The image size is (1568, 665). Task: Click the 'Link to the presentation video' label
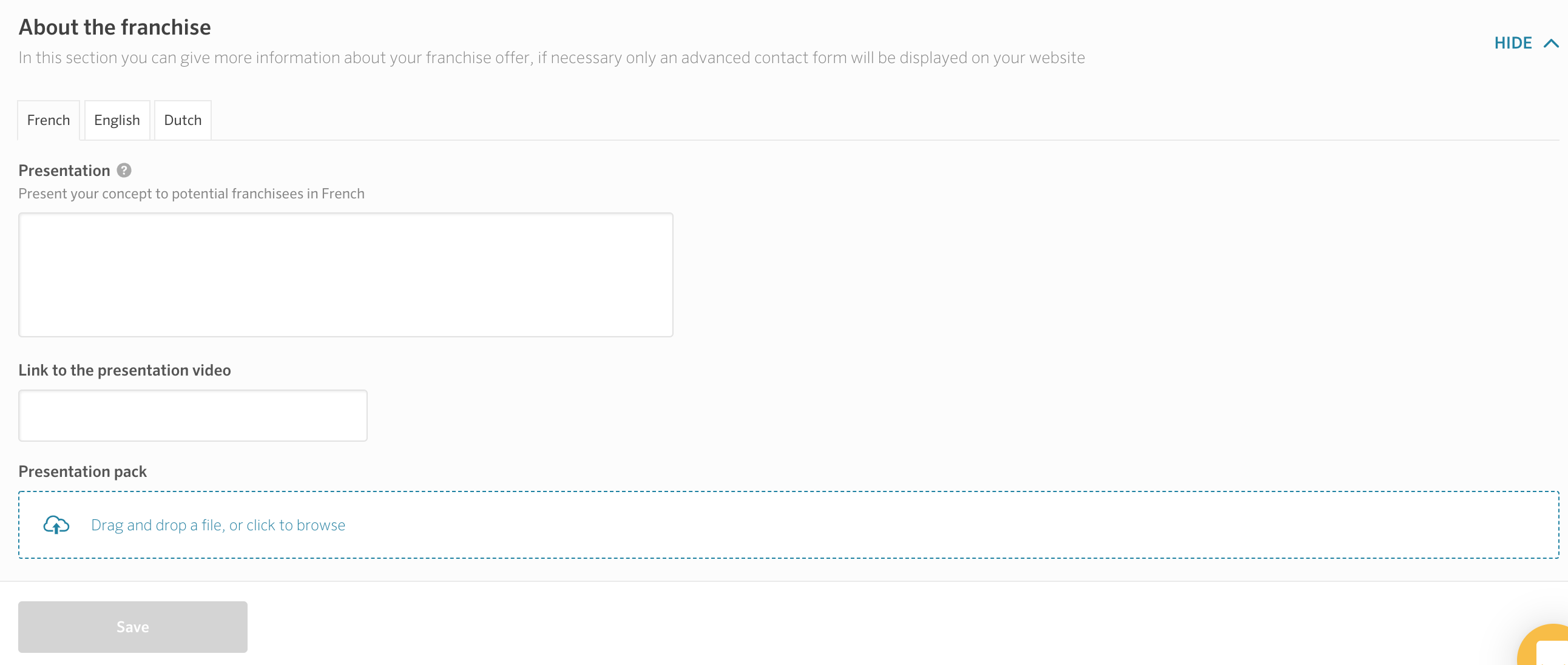[x=125, y=371]
